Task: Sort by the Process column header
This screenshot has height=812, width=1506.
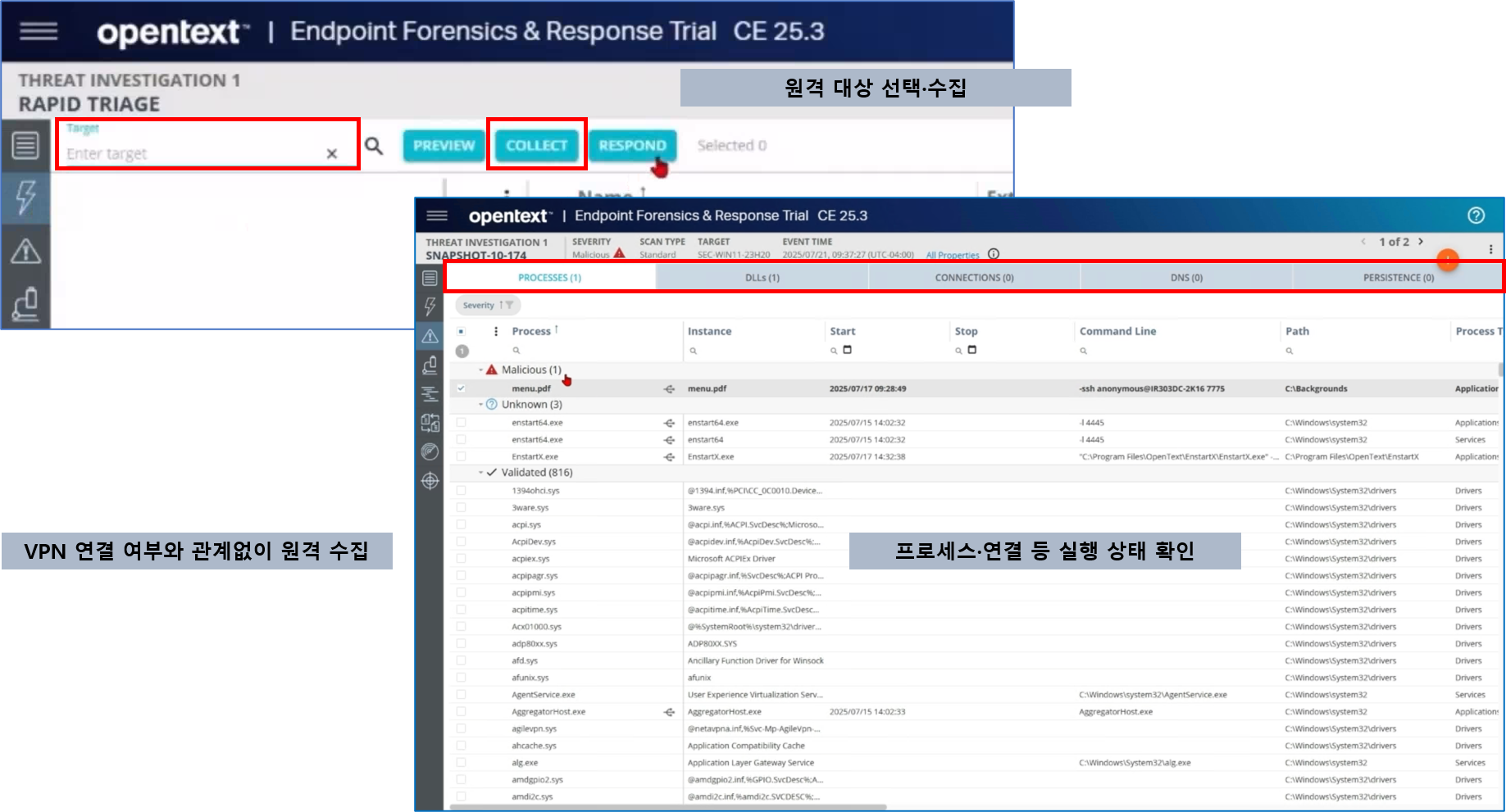Action: tap(531, 331)
